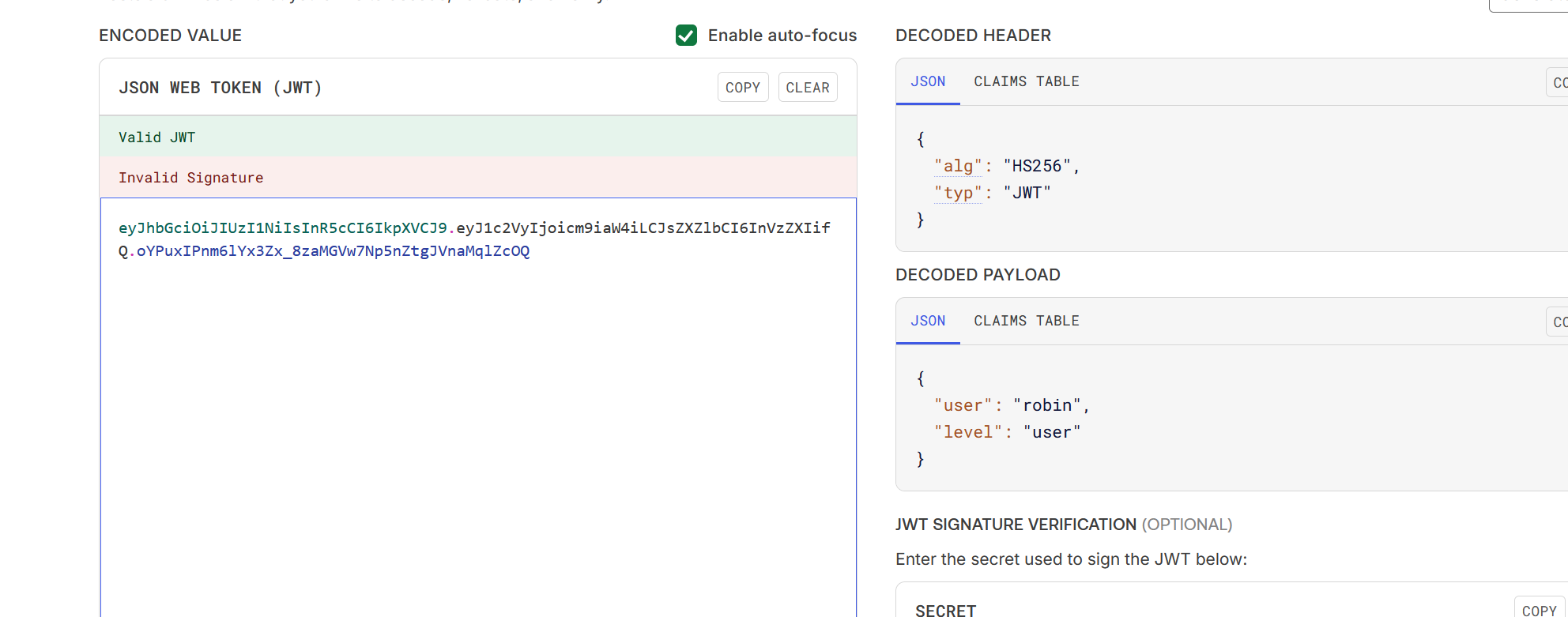This screenshot has width=1568, height=617.
Task: Click the "typ" claim key in header
Action: pos(958,193)
